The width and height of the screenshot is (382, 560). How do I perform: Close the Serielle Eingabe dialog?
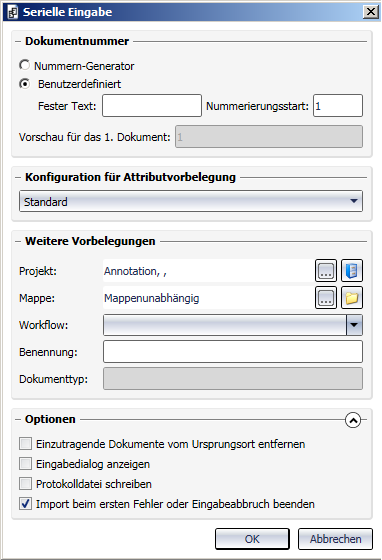coord(371,12)
